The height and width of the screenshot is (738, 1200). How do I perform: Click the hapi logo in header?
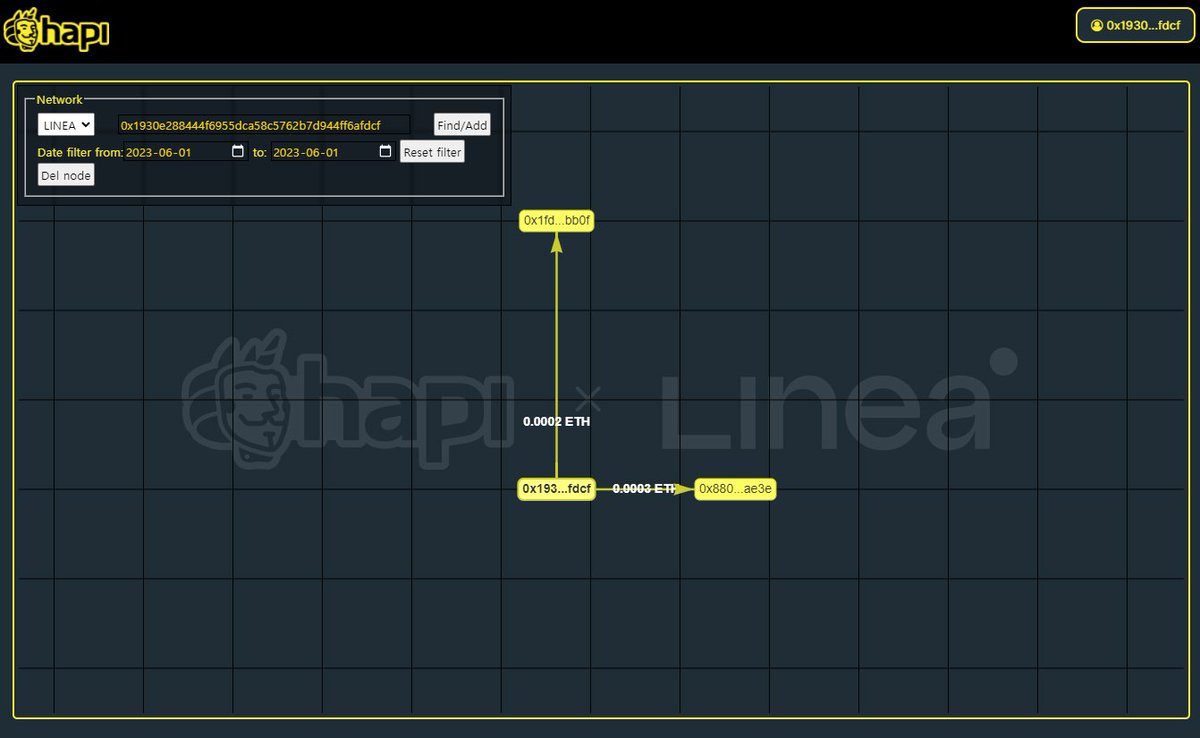(x=57, y=30)
